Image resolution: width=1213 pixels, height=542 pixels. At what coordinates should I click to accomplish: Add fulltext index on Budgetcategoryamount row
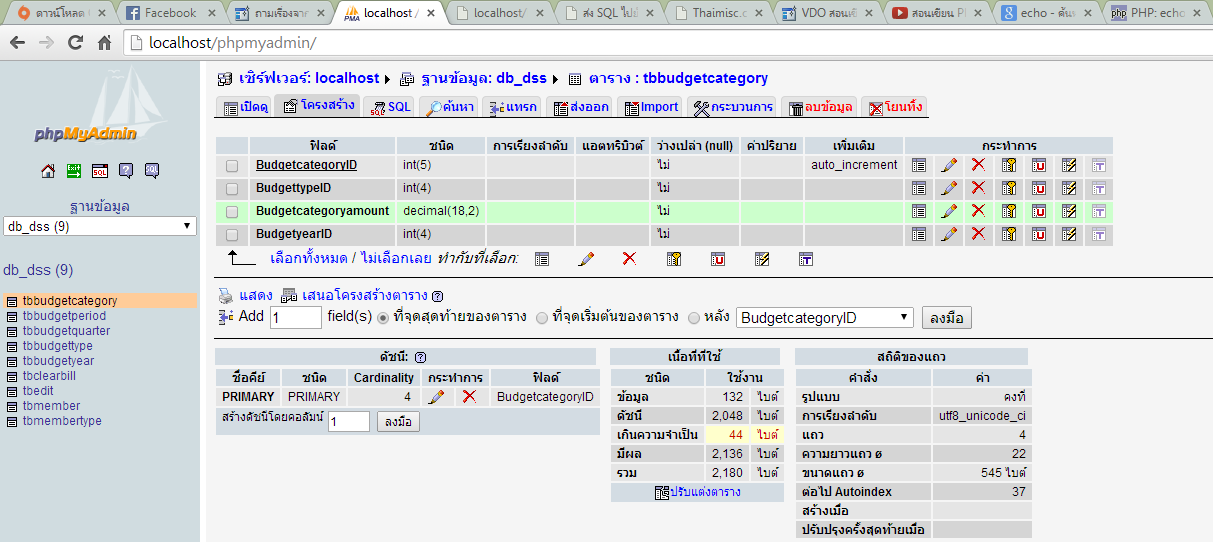(1099, 211)
